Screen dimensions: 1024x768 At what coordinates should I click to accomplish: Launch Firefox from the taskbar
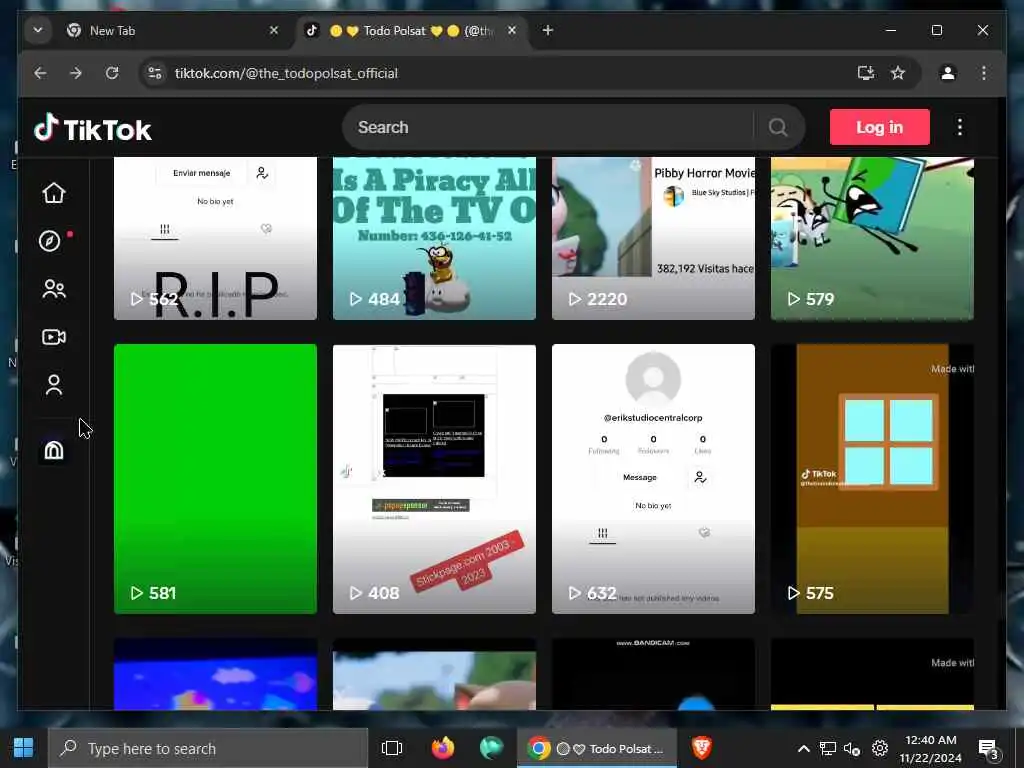tap(443, 748)
